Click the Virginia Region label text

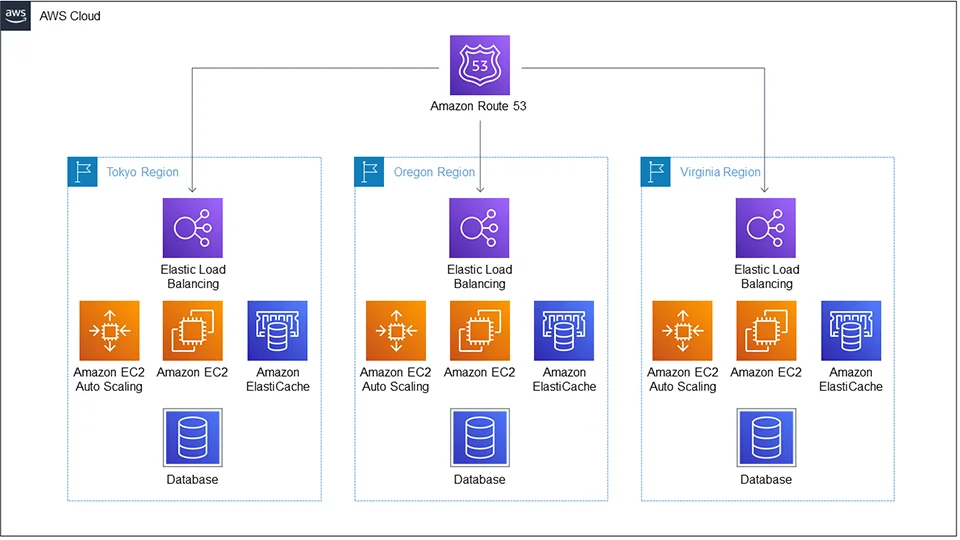point(720,172)
